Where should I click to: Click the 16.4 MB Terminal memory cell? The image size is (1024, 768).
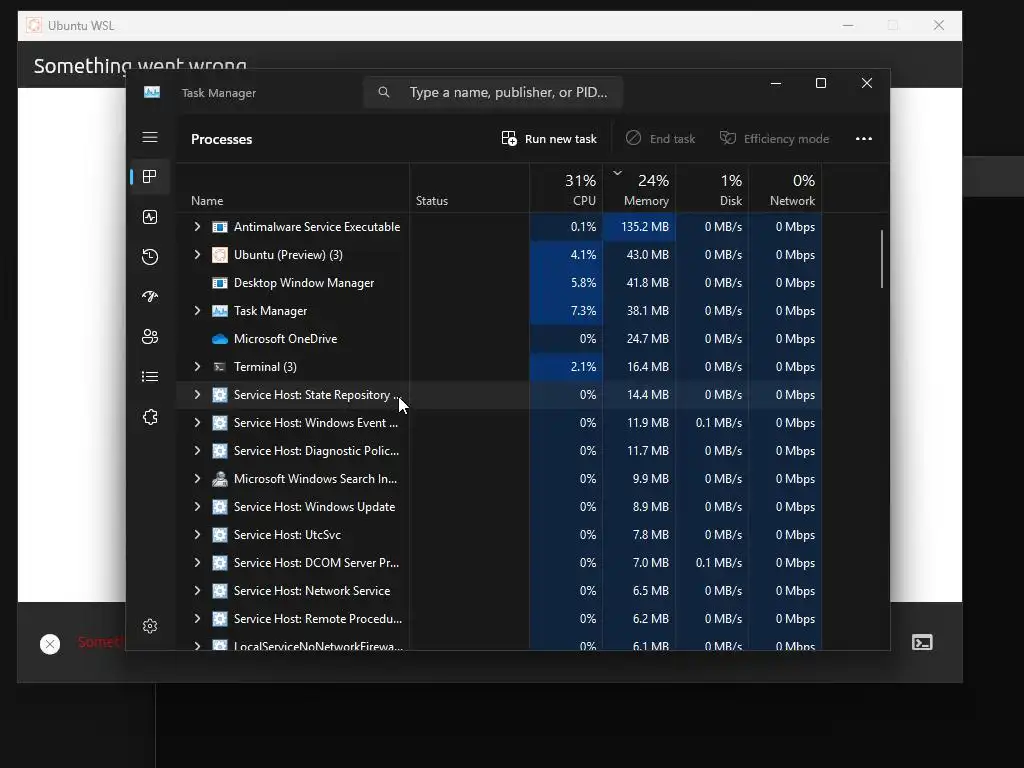pos(639,367)
